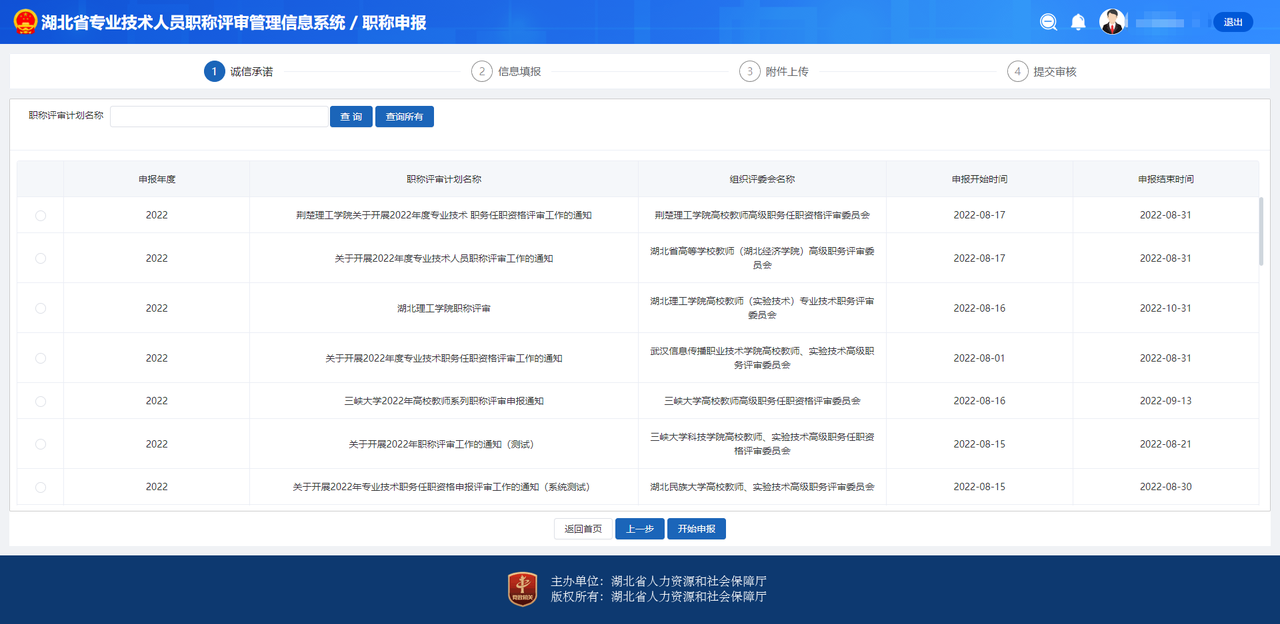Click 开始申报 to start application

pos(696,529)
